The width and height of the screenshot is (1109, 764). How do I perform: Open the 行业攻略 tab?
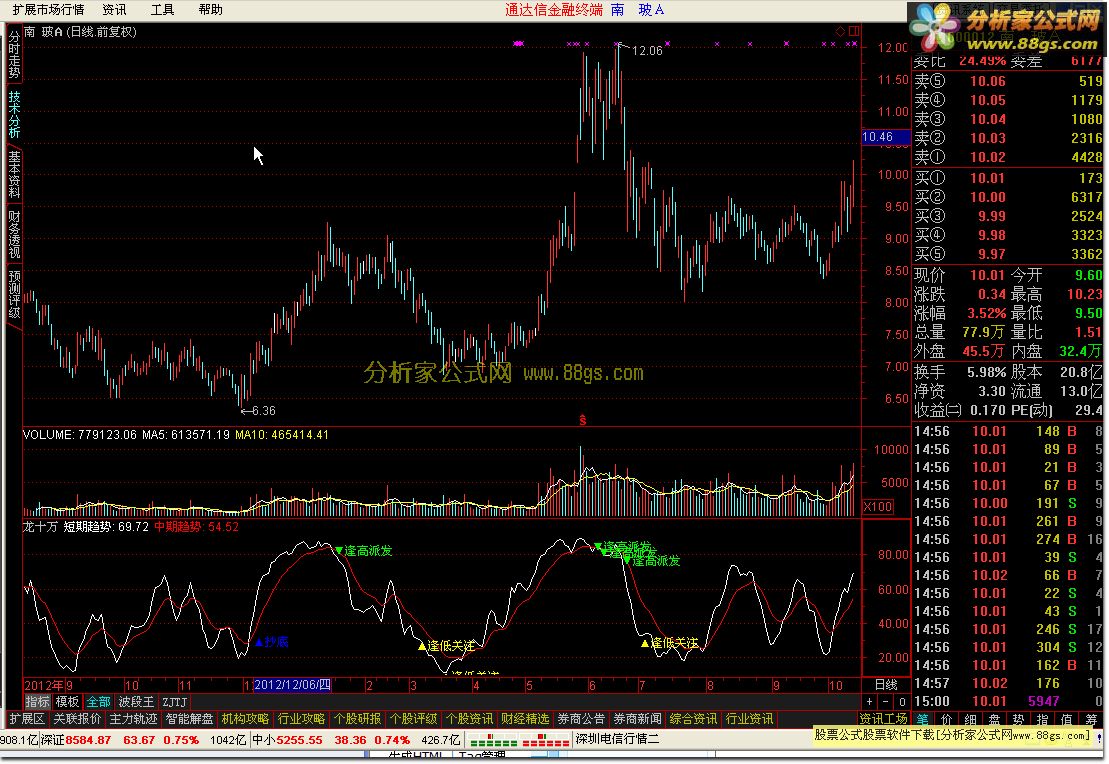point(301,719)
